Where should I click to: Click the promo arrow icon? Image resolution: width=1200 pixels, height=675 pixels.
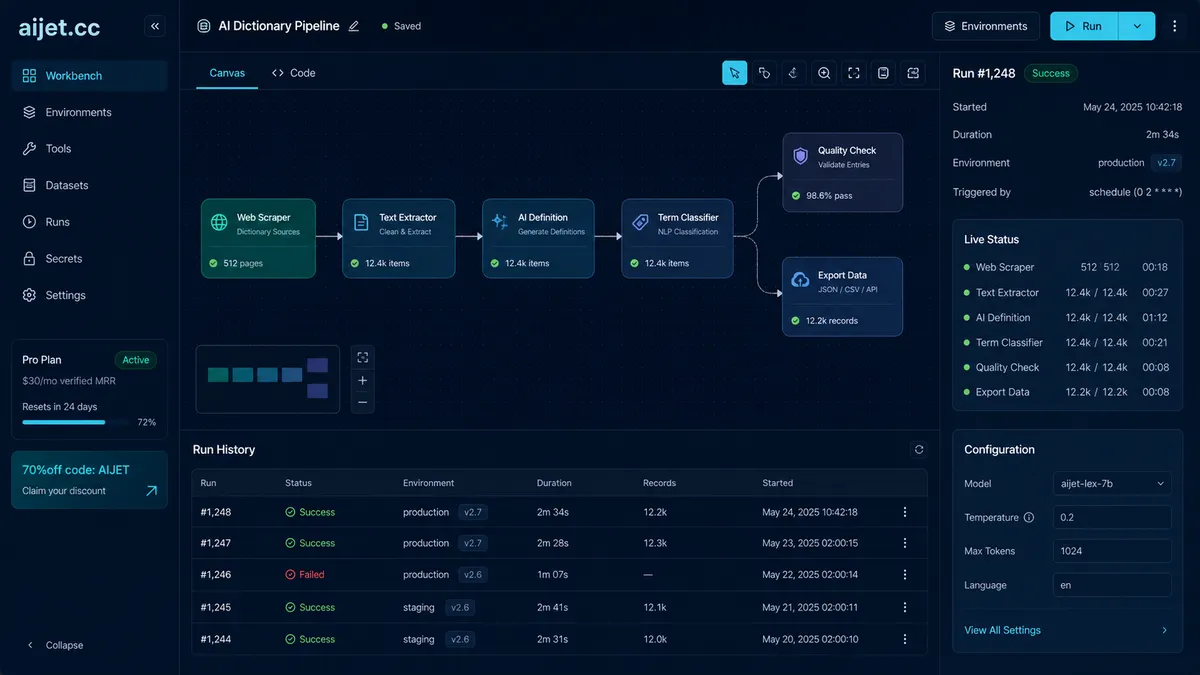click(x=151, y=491)
